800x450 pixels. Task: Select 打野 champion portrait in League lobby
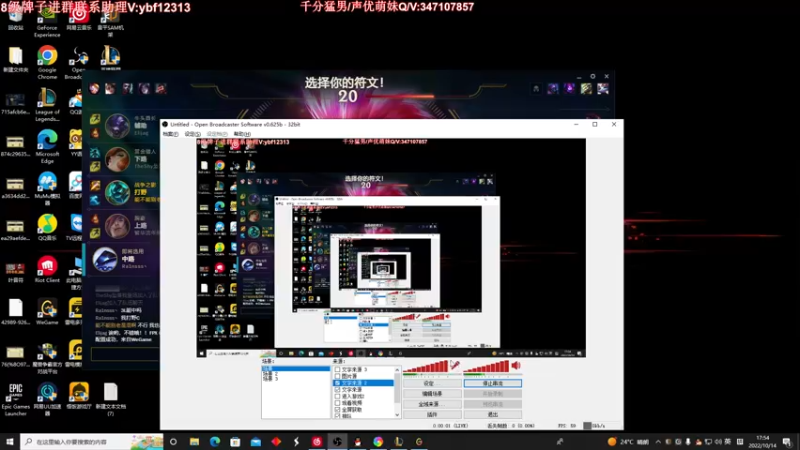(x=117, y=192)
